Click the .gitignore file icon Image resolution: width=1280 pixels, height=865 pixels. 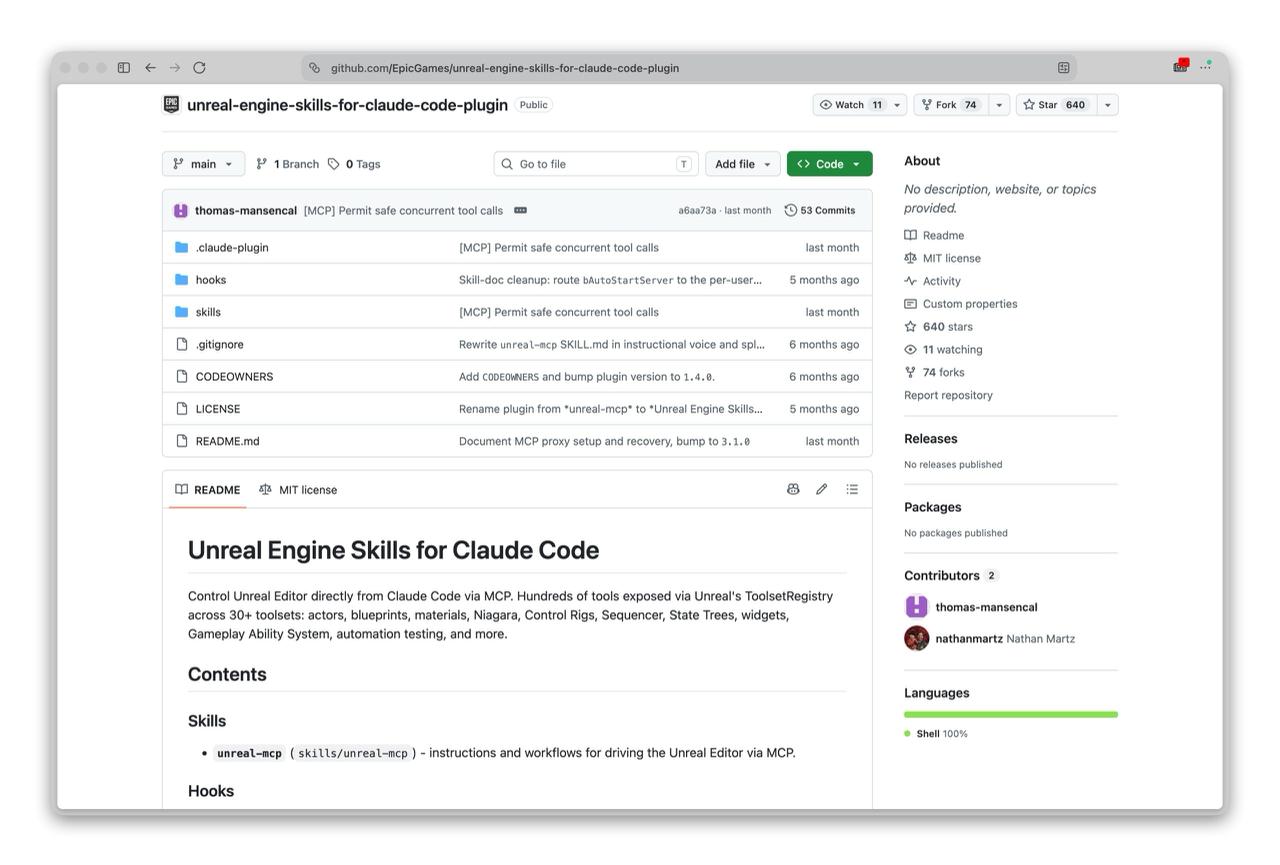(181, 344)
